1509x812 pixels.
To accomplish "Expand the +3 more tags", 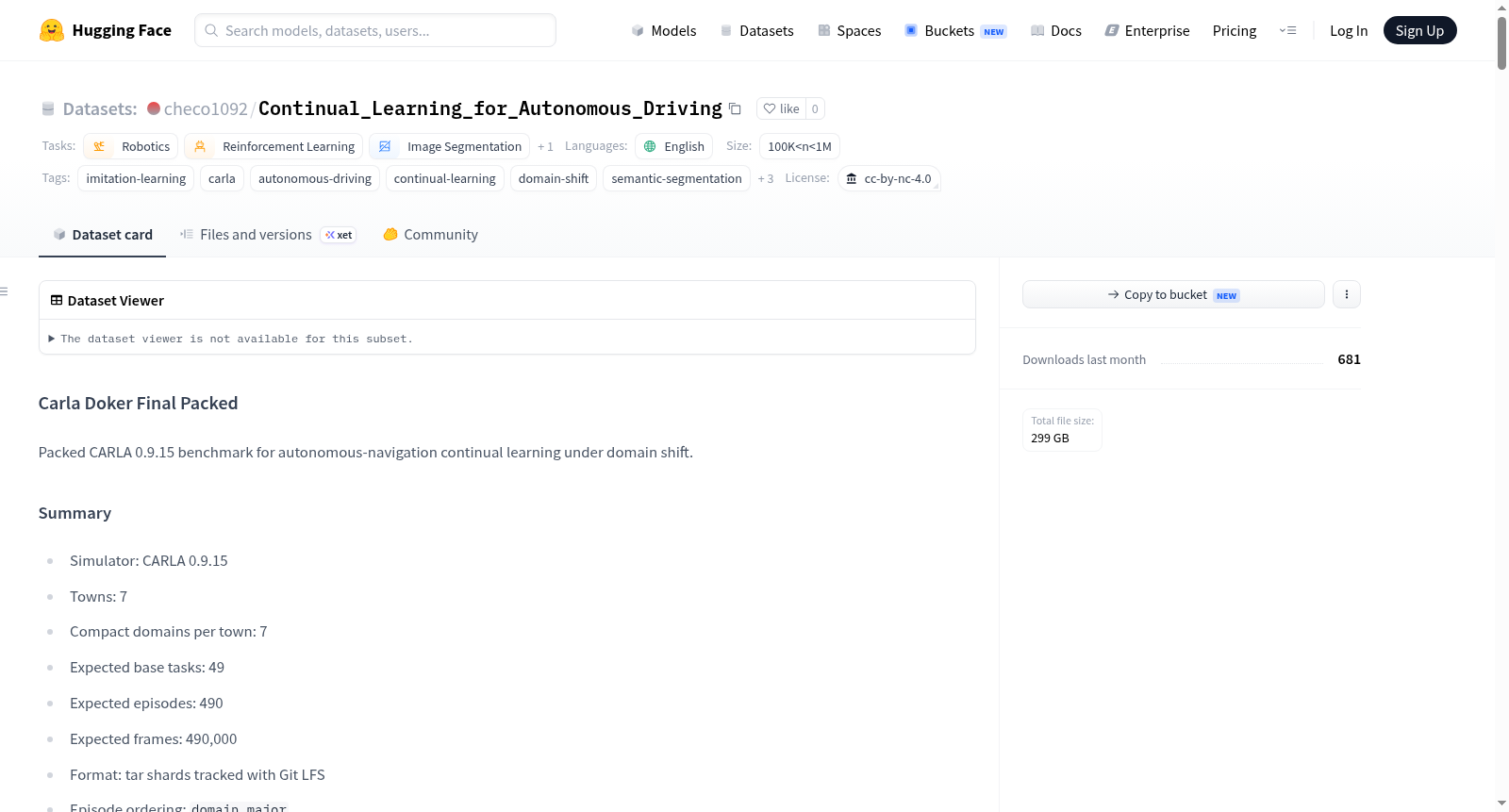I will (766, 178).
